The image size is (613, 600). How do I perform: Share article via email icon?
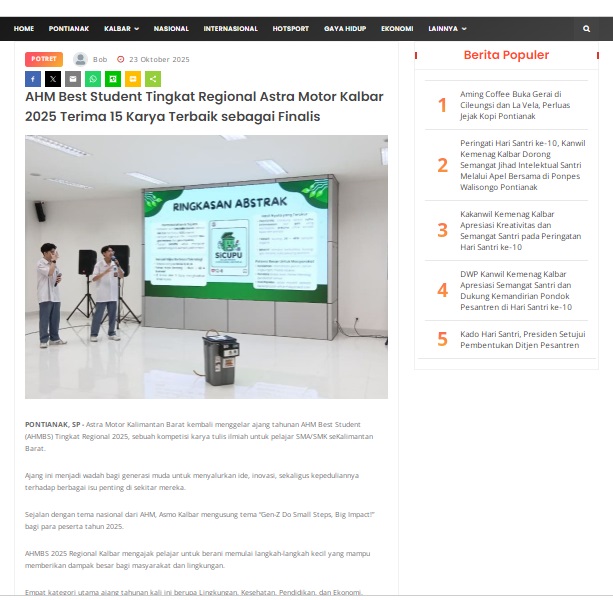[73, 78]
